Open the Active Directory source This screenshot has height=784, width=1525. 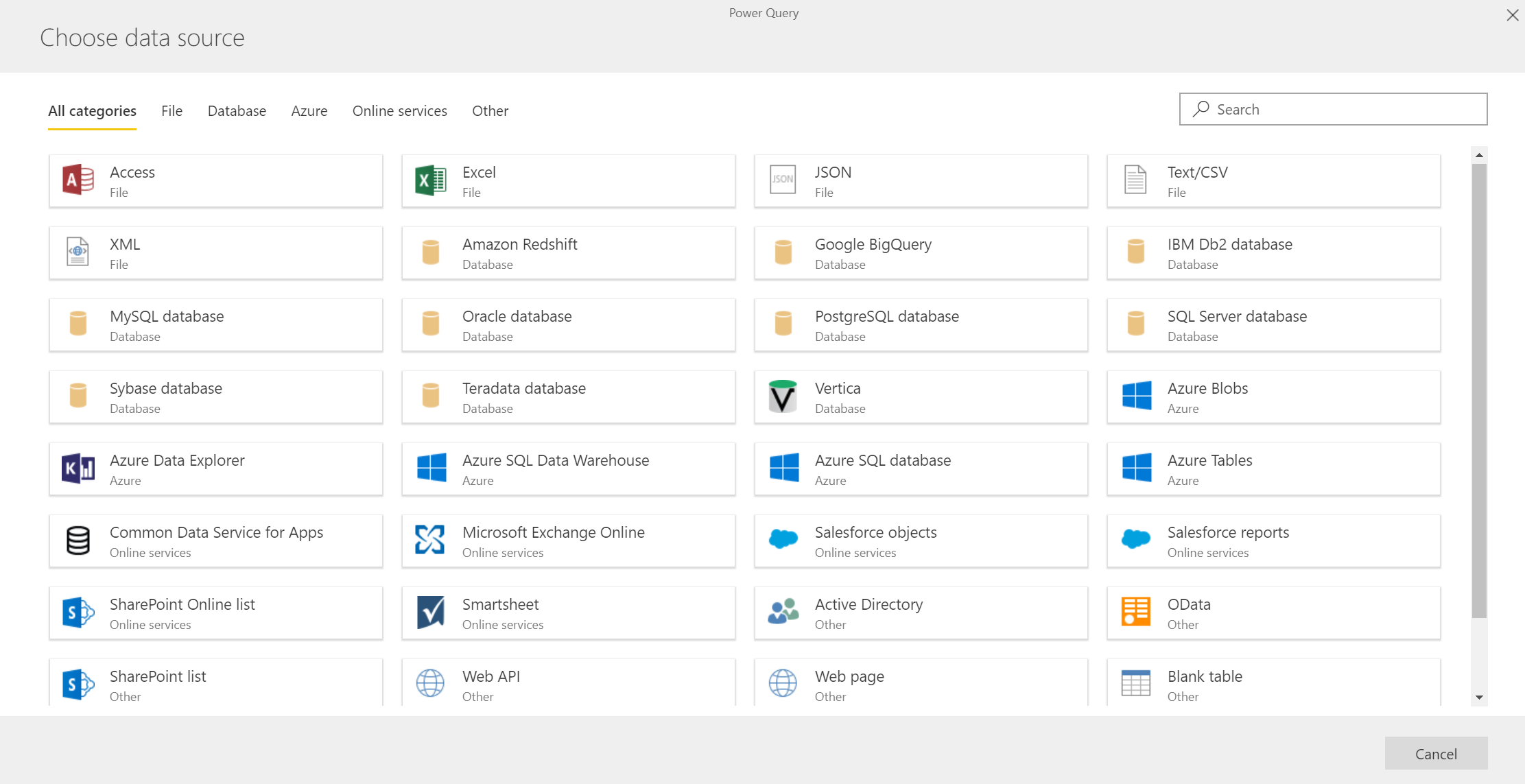pyautogui.click(x=920, y=613)
